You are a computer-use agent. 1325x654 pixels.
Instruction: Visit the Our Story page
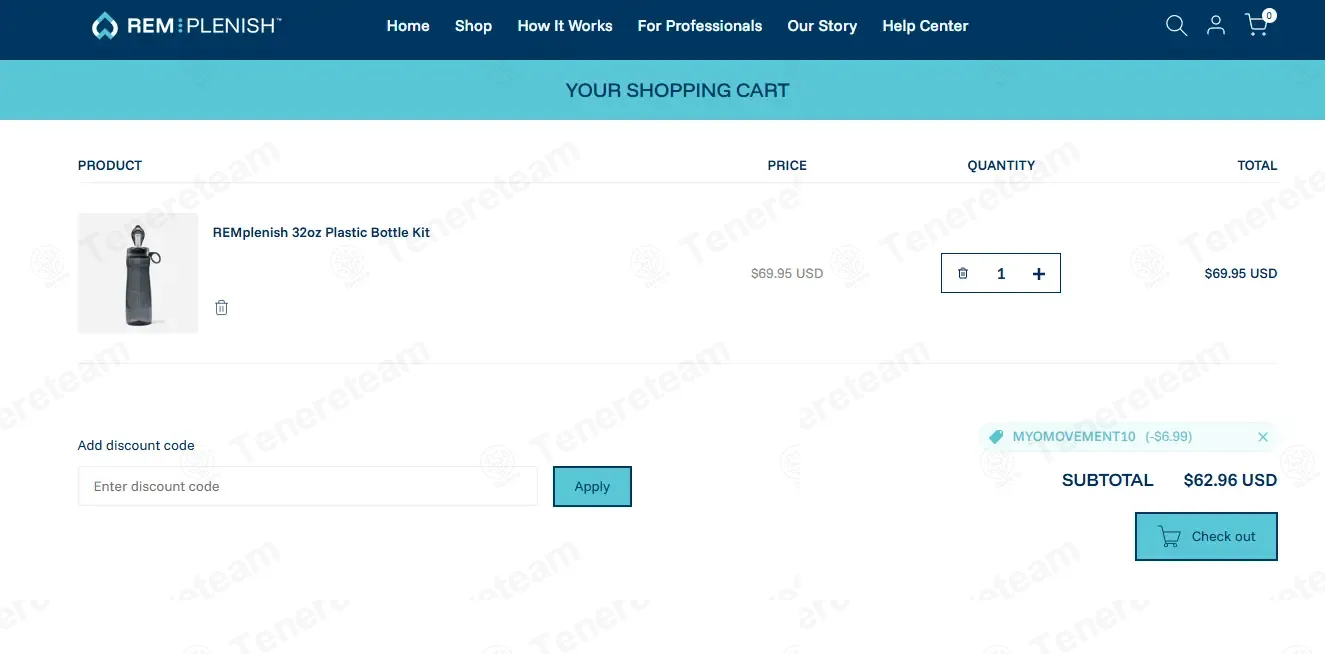(x=822, y=26)
